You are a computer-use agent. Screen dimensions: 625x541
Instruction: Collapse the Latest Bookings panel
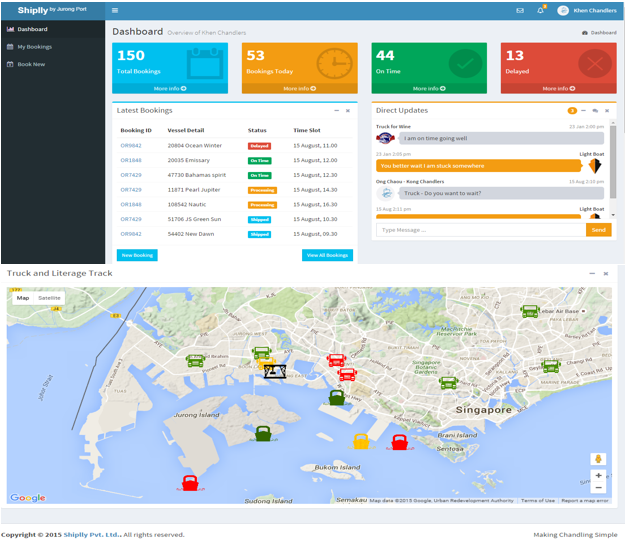[x=336, y=111]
